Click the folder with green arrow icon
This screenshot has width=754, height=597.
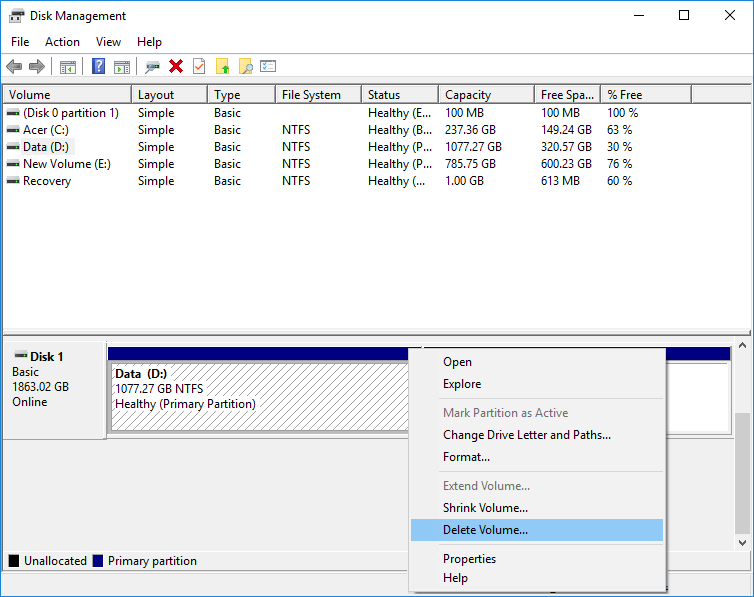[222, 66]
